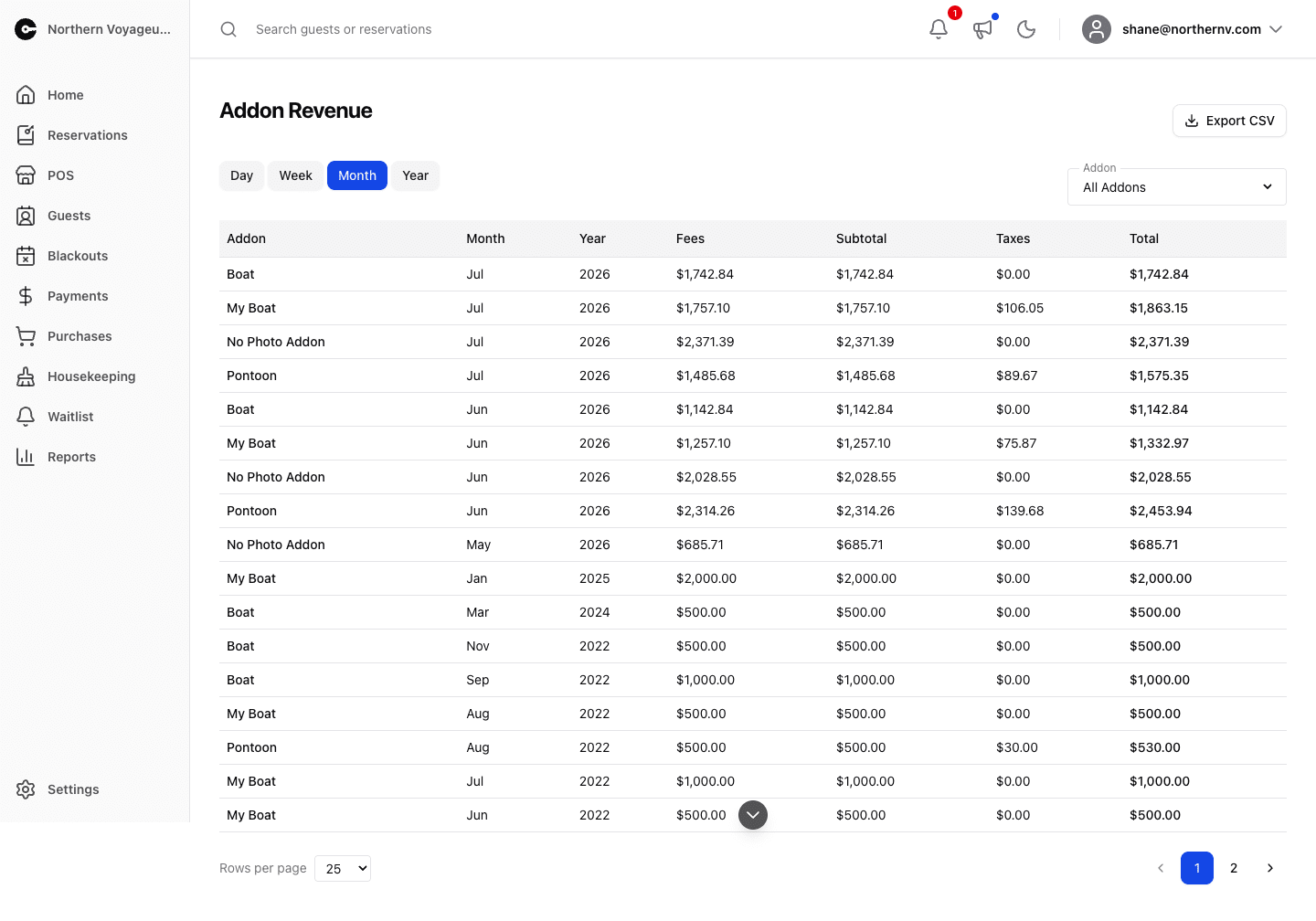Click the Fees column header
Viewport: 1316px width, 921px height.
pos(690,238)
